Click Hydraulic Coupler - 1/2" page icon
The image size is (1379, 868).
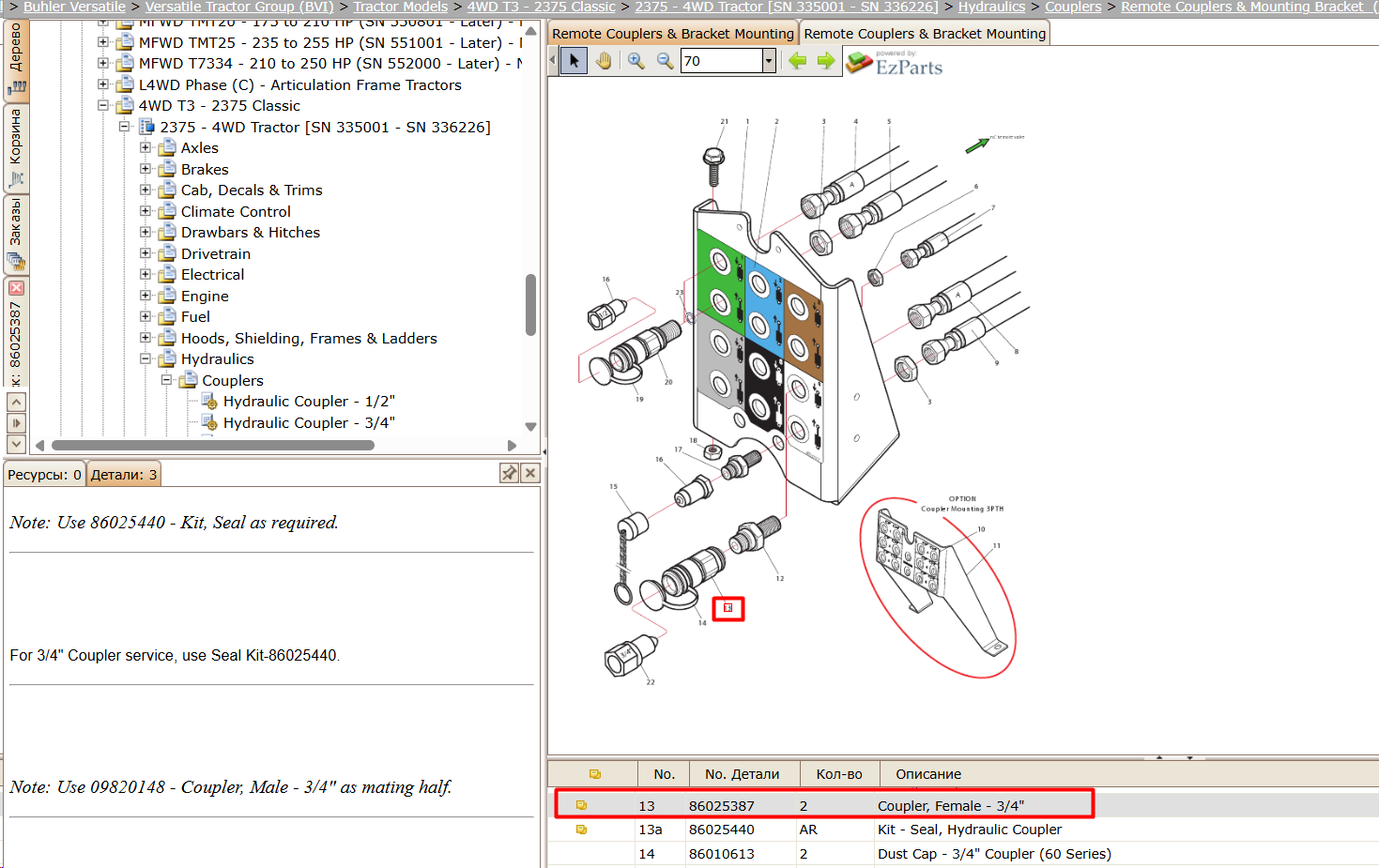[x=209, y=402]
